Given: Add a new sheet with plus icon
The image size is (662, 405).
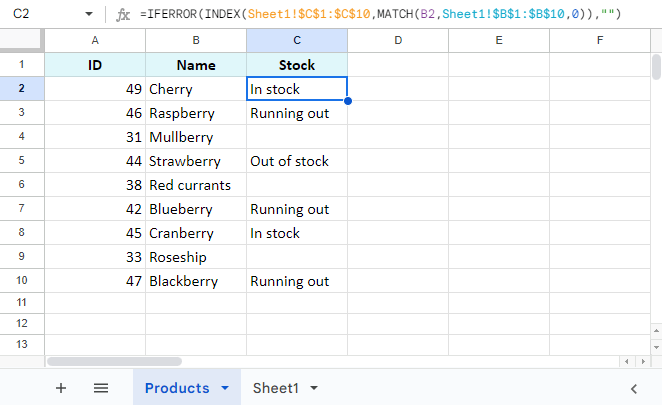Looking at the screenshot, I should click(x=61, y=388).
